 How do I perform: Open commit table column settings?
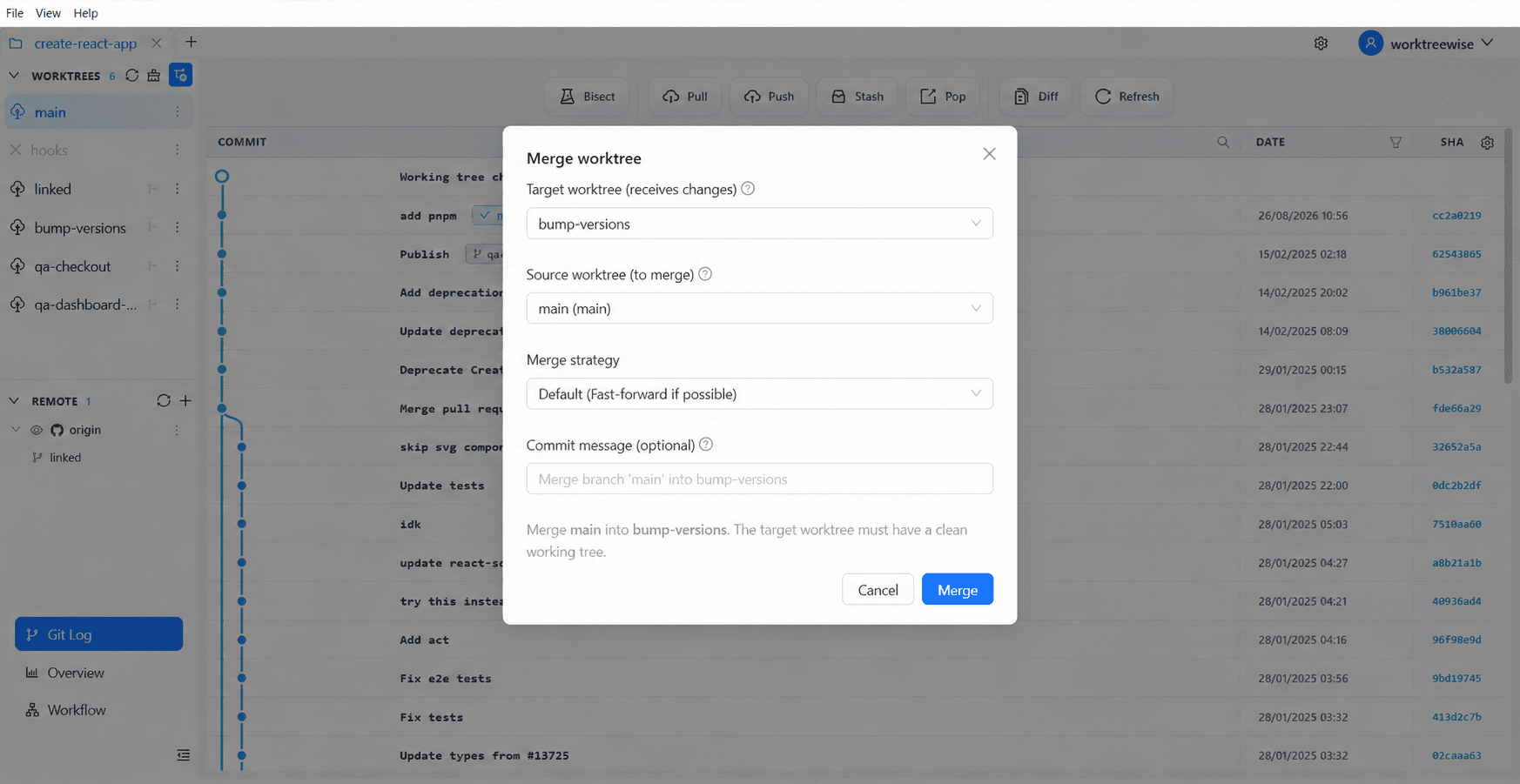point(1487,143)
